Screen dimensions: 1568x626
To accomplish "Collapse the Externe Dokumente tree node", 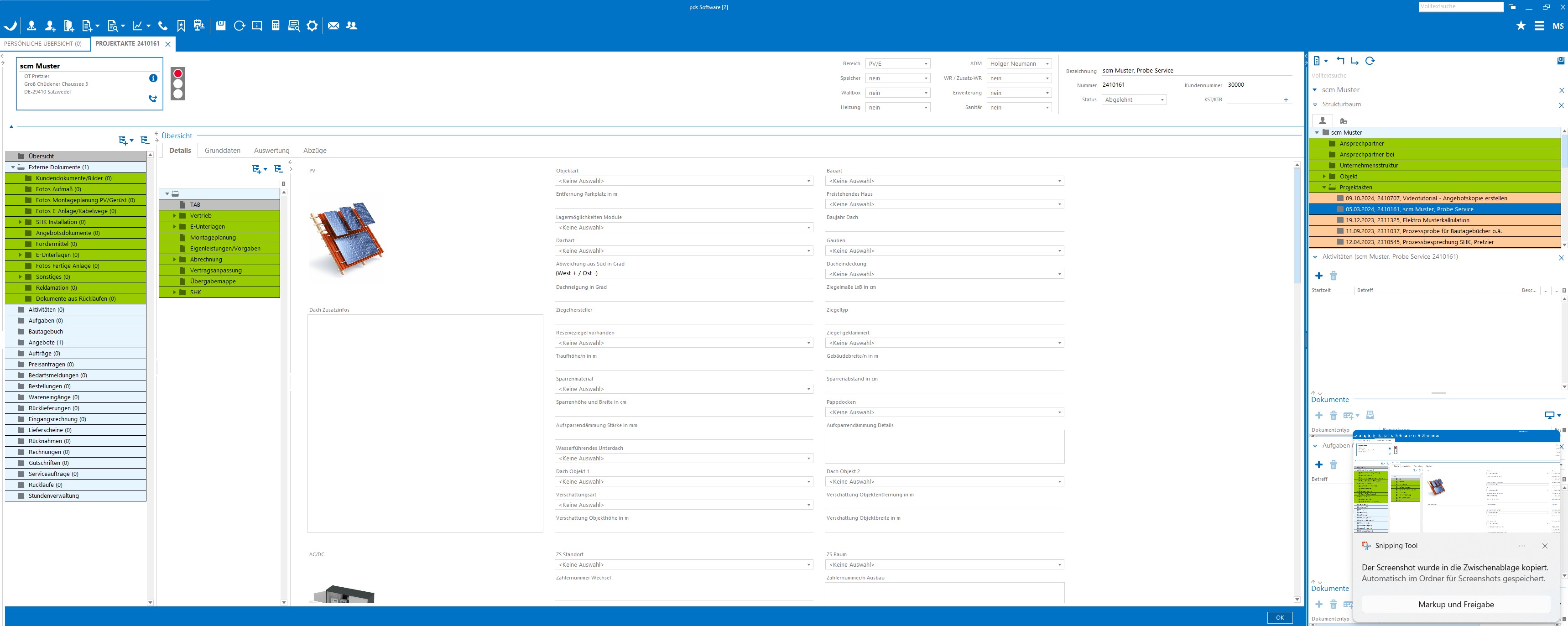I will pos(13,167).
